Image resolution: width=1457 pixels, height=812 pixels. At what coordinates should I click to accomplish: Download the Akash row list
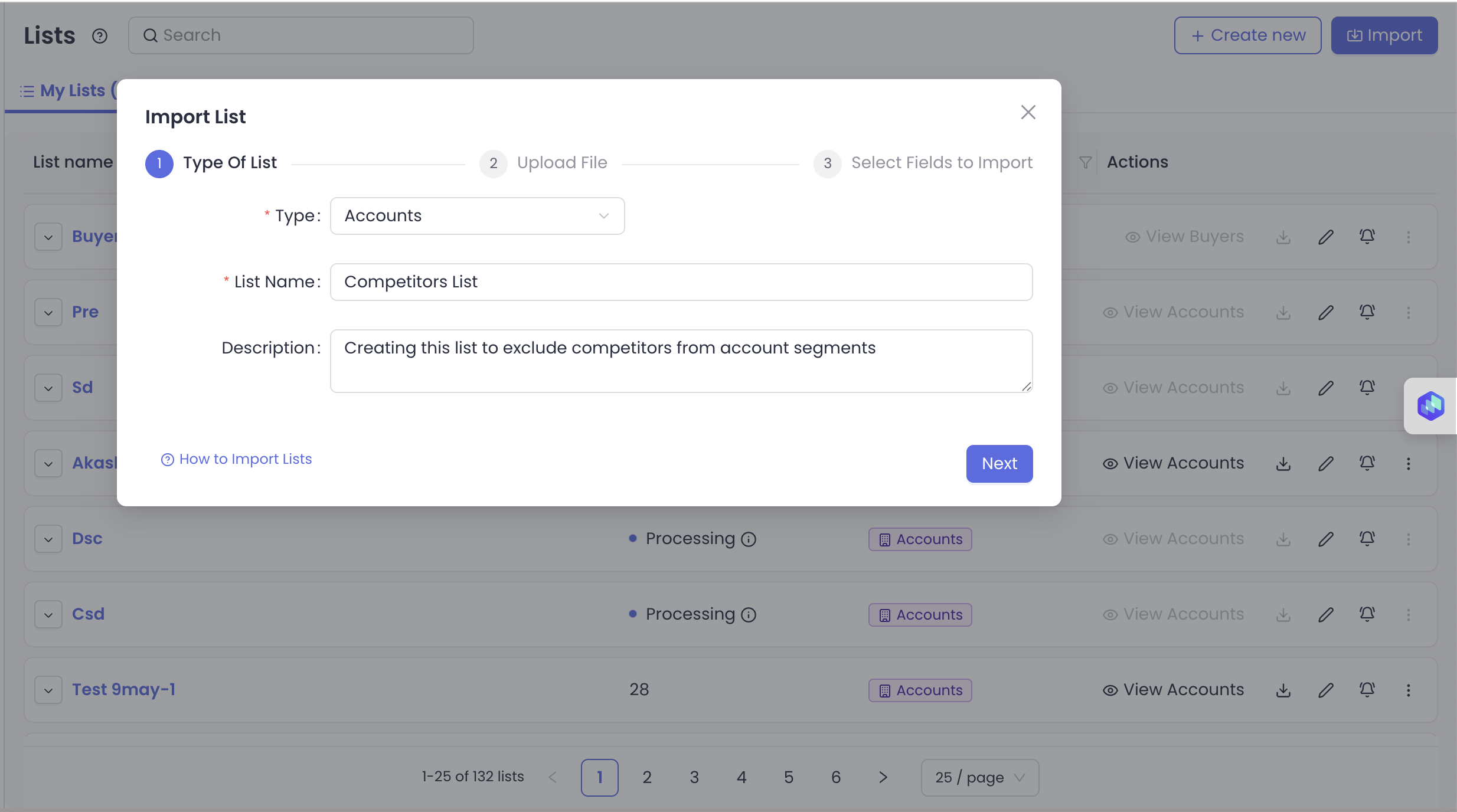1283,464
